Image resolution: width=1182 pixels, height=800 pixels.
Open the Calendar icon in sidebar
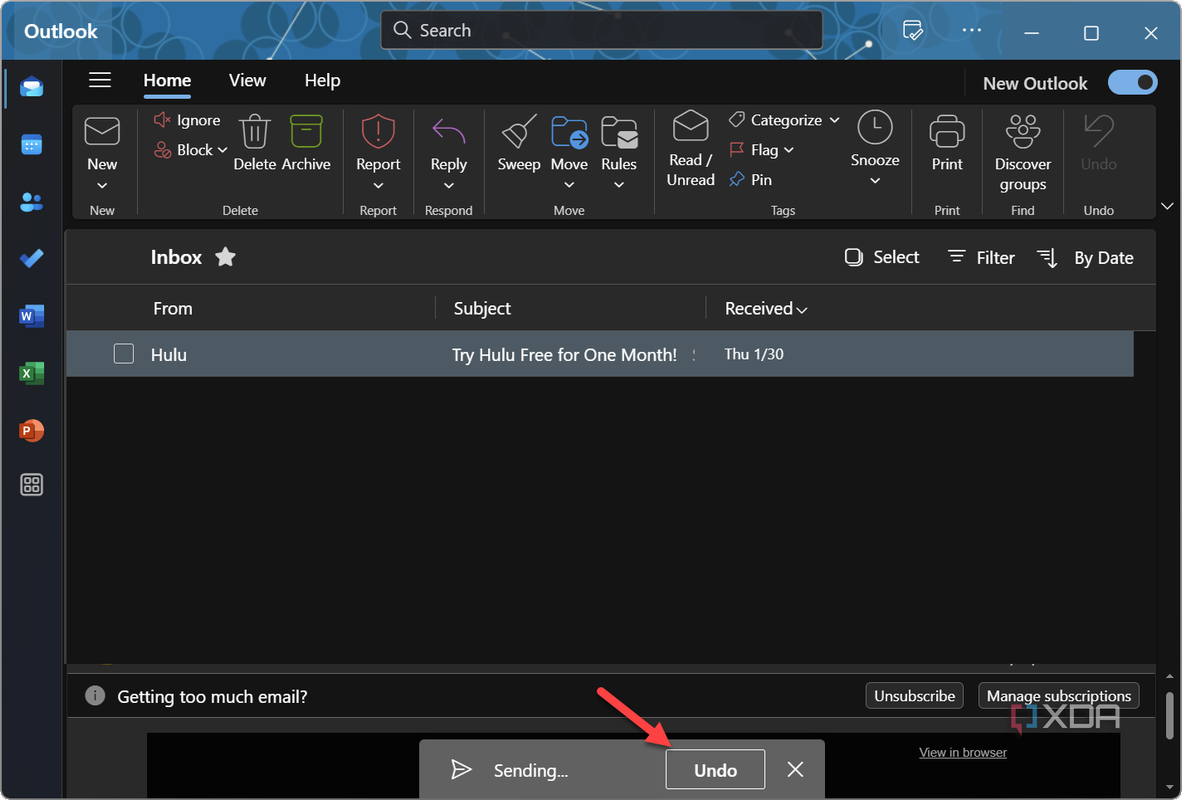coord(32,145)
